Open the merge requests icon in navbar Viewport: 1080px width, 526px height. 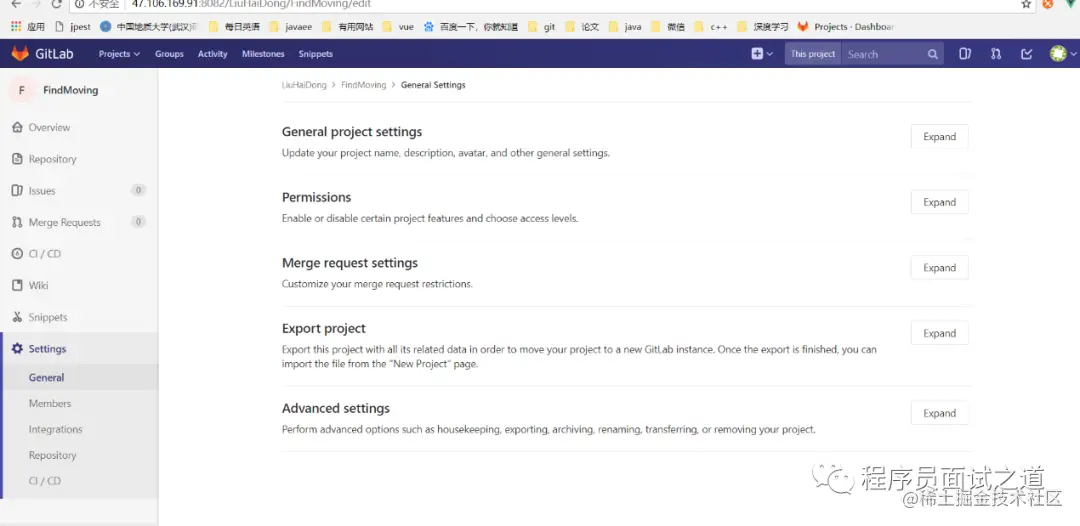tap(996, 54)
